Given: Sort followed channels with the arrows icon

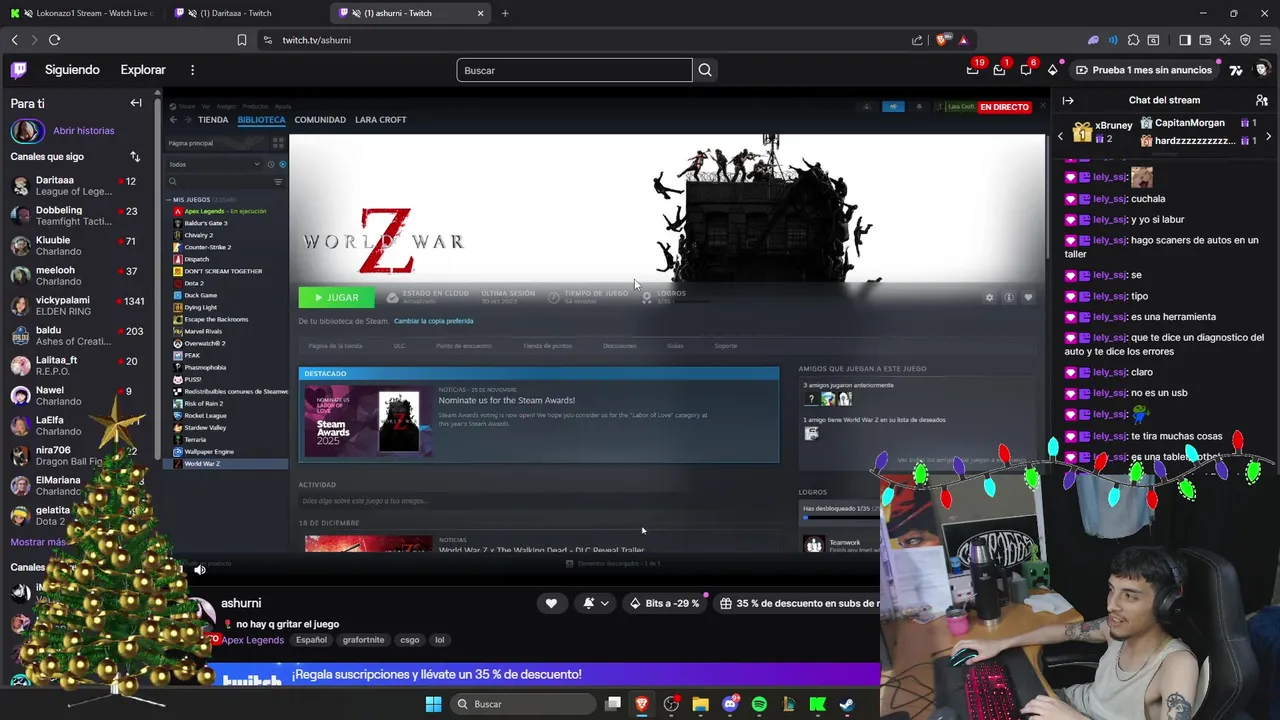Looking at the screenshot, I should (x=135, y=157).
